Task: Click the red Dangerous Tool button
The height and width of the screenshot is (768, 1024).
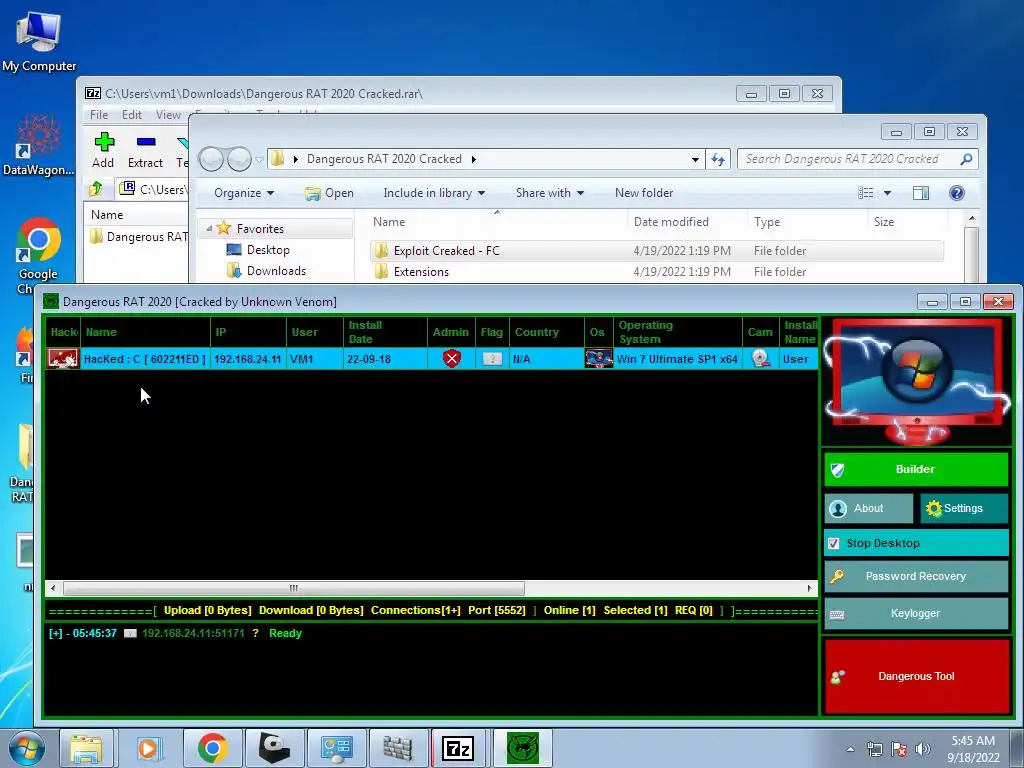Action: pyautogui.click(x=917, y=676)
